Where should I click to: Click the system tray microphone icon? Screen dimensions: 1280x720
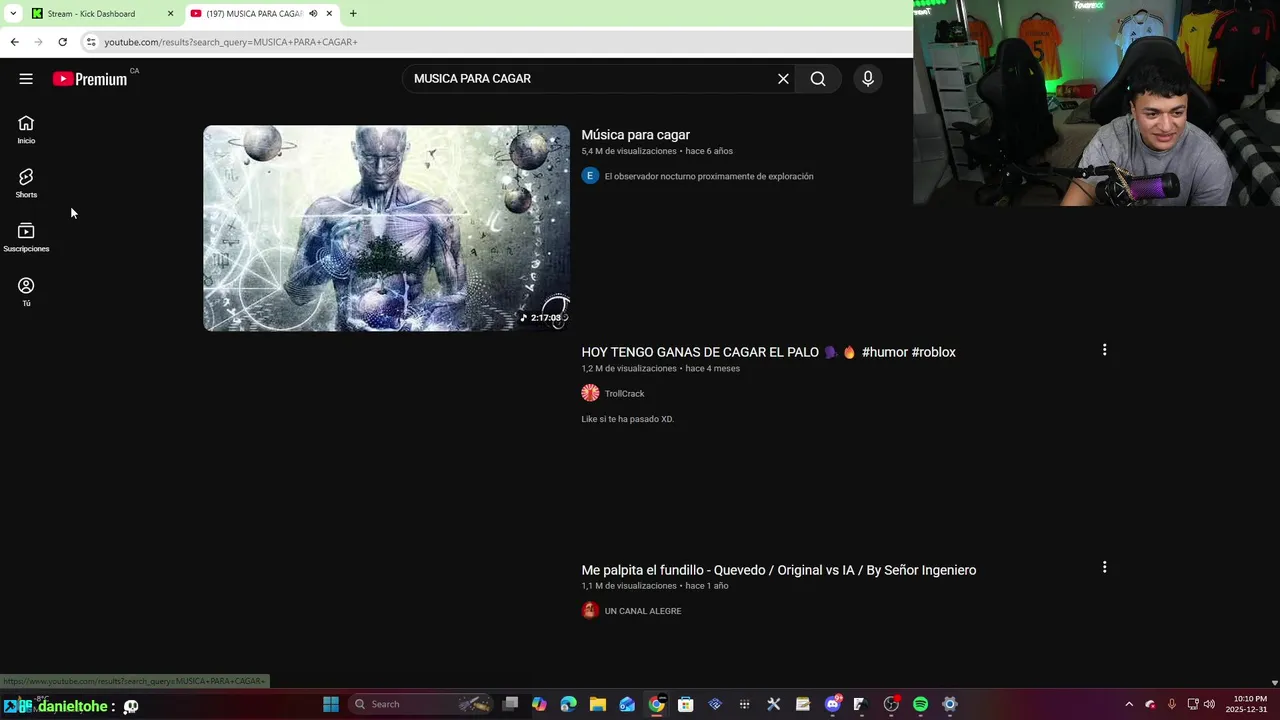(x=1171, y=704)
